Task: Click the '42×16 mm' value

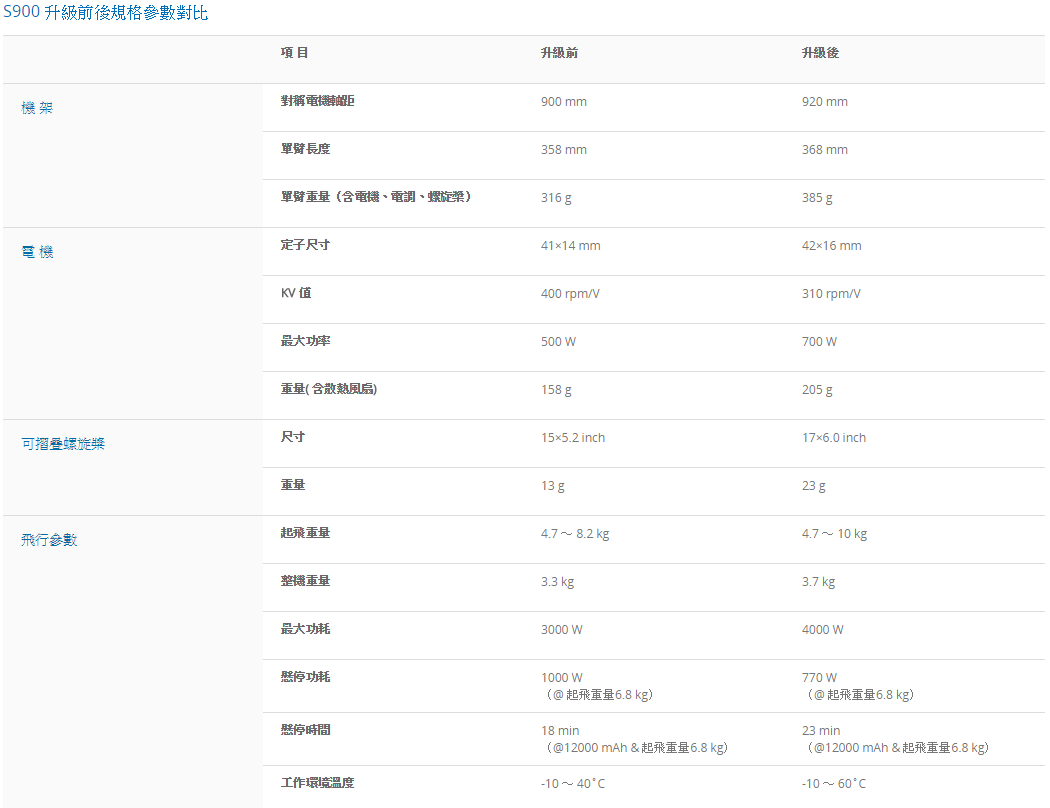Action: (x=832, y=246)
